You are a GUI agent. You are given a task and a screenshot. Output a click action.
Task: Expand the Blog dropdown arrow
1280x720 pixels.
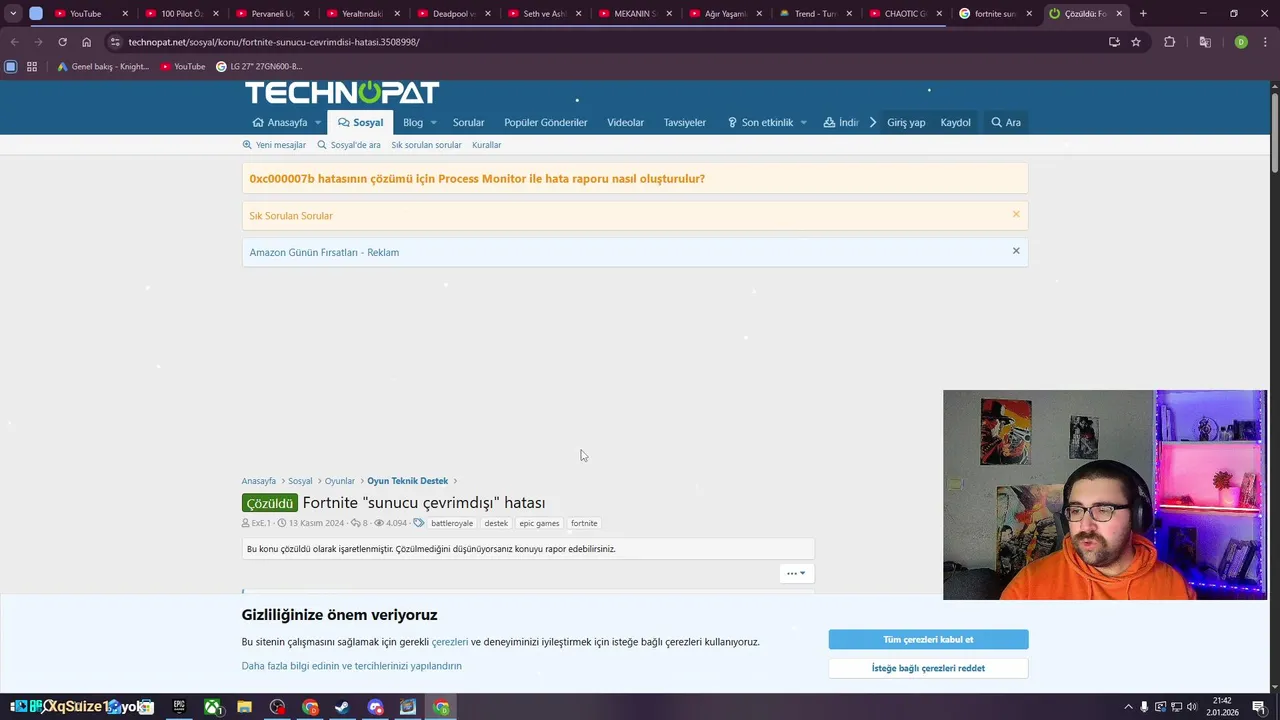pyautogui.click(x=433, y=123)
